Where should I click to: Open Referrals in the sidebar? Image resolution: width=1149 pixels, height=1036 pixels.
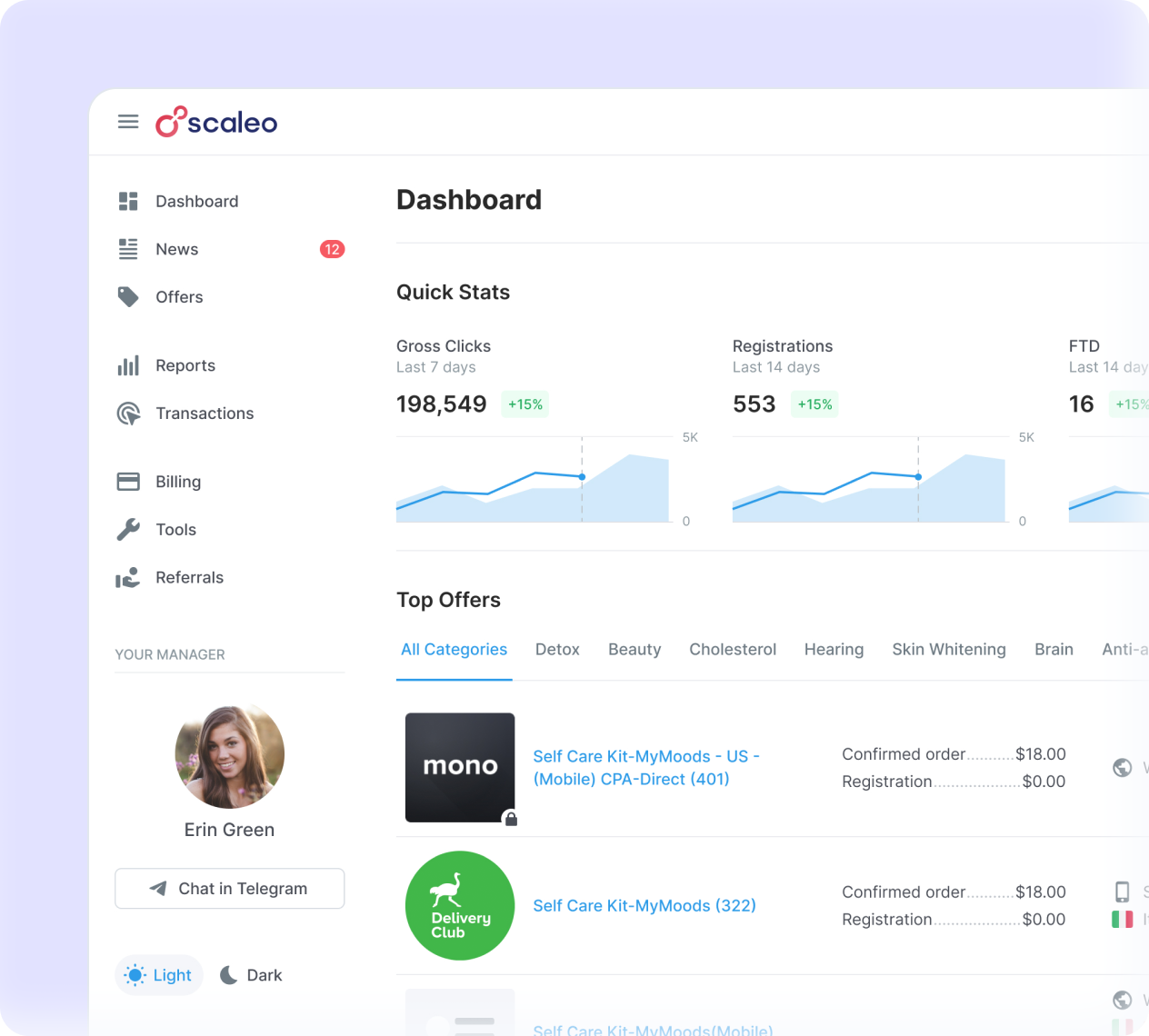tap(189, 578)
